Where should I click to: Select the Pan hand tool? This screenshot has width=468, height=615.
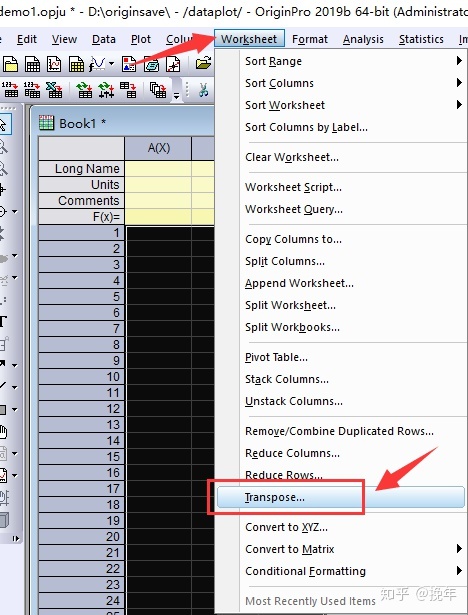[3, 432]
